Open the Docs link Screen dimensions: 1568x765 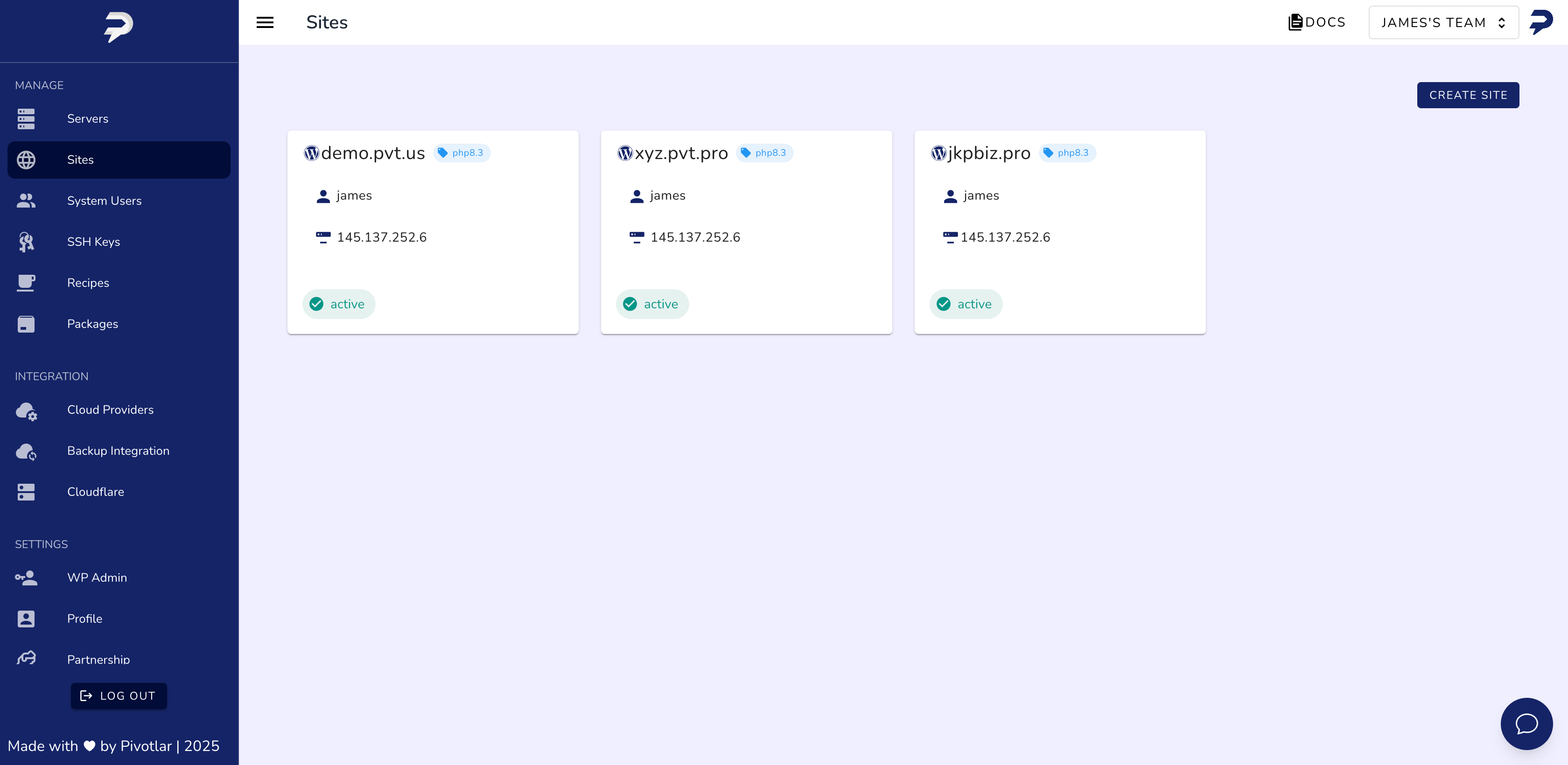tap(1316, 22)
